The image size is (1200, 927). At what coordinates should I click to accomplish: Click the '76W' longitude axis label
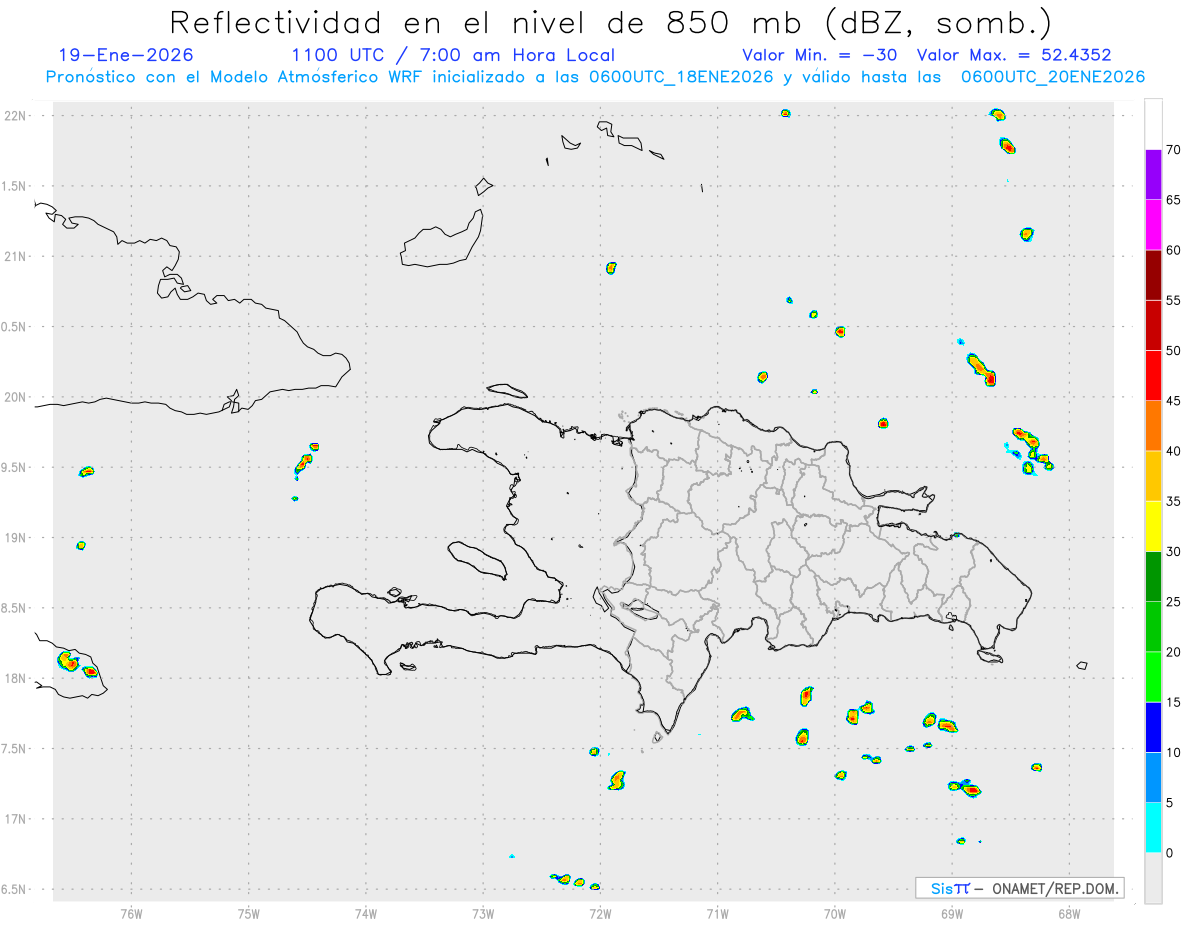(x=131, y=913)
